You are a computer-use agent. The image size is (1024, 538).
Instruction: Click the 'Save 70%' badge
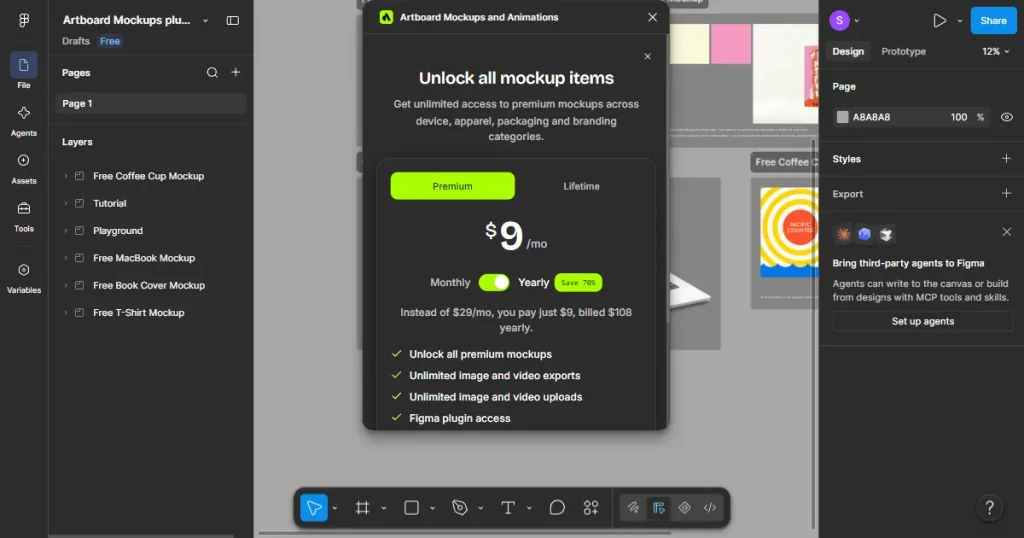point(578,283)
